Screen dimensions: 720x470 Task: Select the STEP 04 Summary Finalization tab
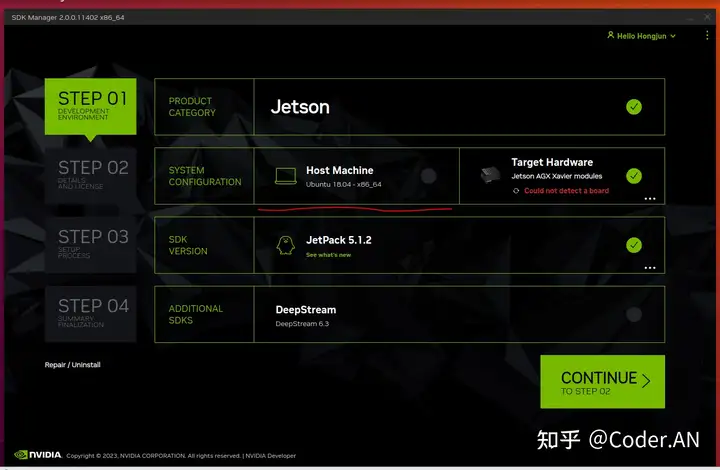[90, 314]
